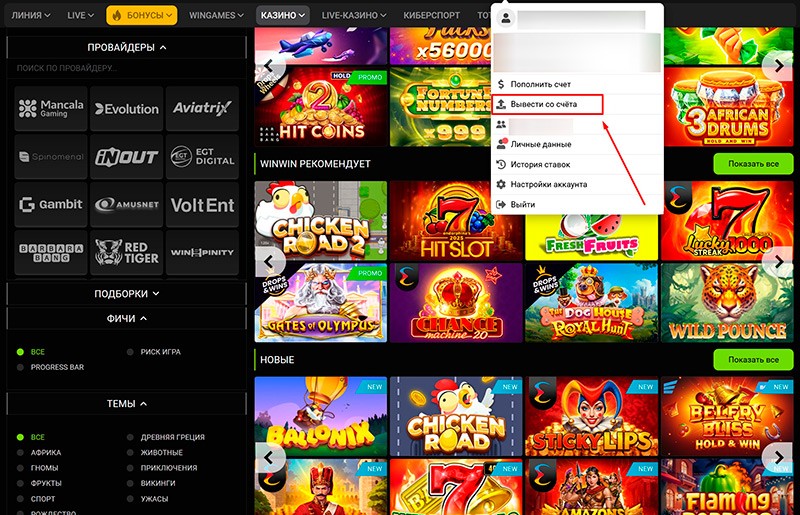Open the Live dropdown menu
Screen dimensions: 800x515
pyautogui.click(x=81, y=15)
